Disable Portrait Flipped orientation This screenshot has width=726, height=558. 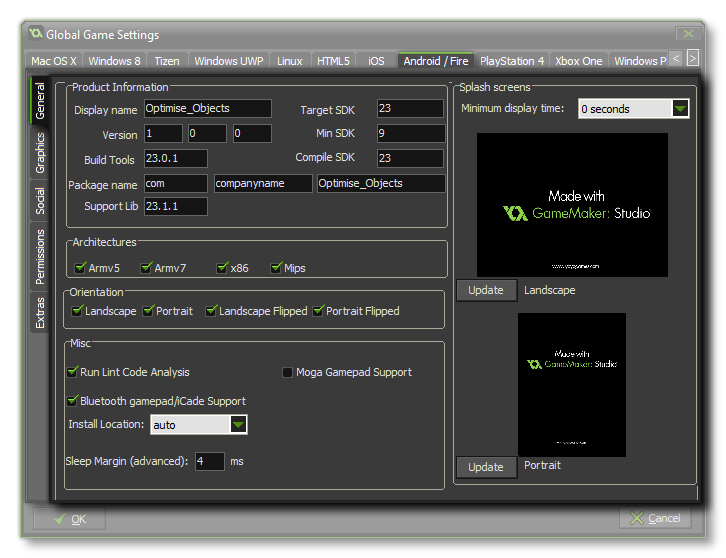pyautogui.click(x=319, y=311)
